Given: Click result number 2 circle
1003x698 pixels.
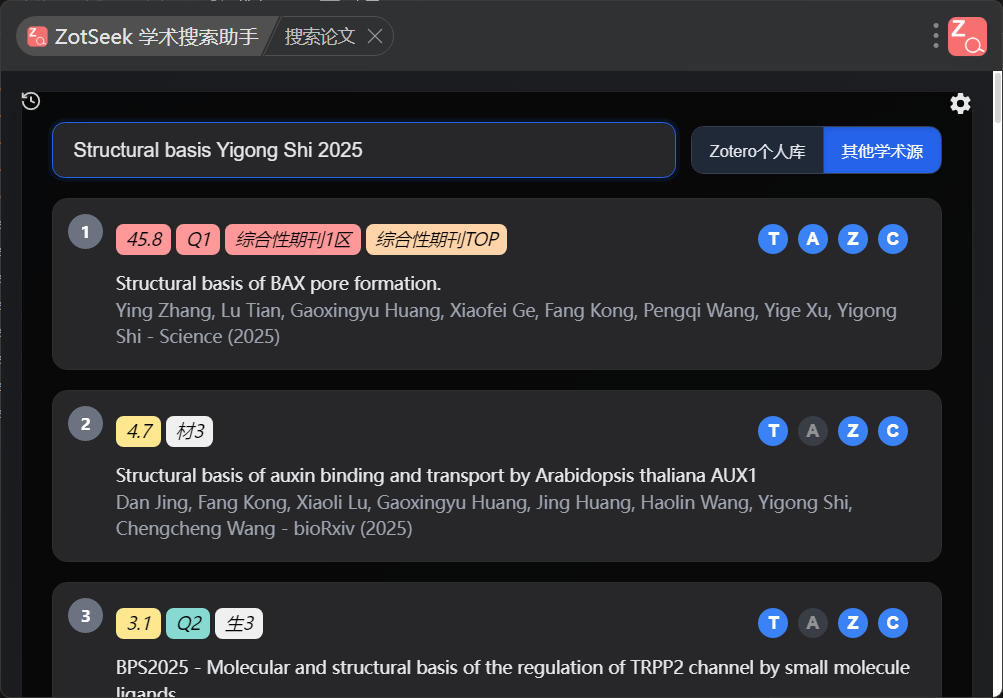Looking at the screenshot, I should [x=86, y=424].
